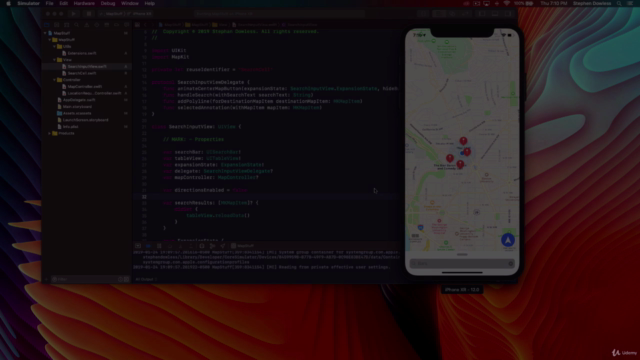Toggle breakpoints activation in debug bar
Screen dimensions: 640x360
(149, 246)
